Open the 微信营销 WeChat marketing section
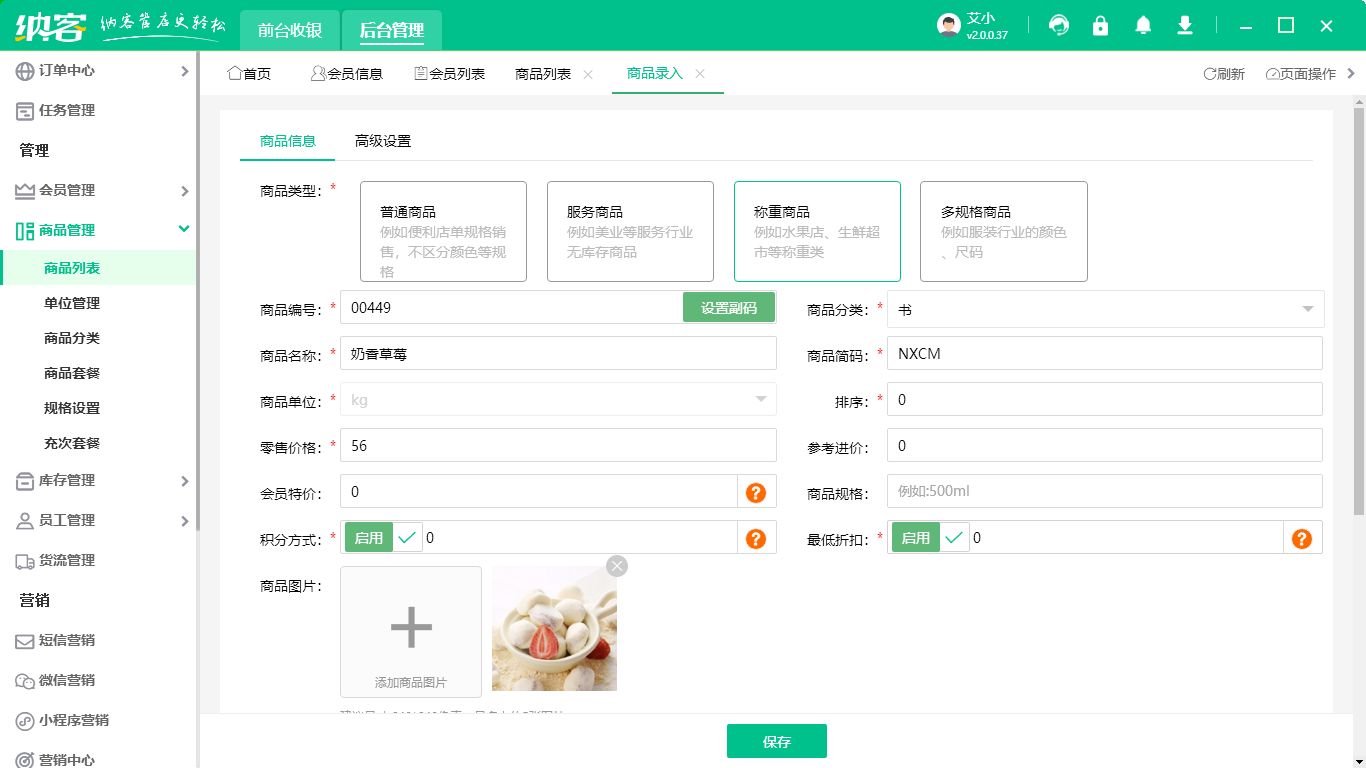Image resolution: width=1366 pixels, height=768 pixels. pyautogui.click(x=68, y=681)
